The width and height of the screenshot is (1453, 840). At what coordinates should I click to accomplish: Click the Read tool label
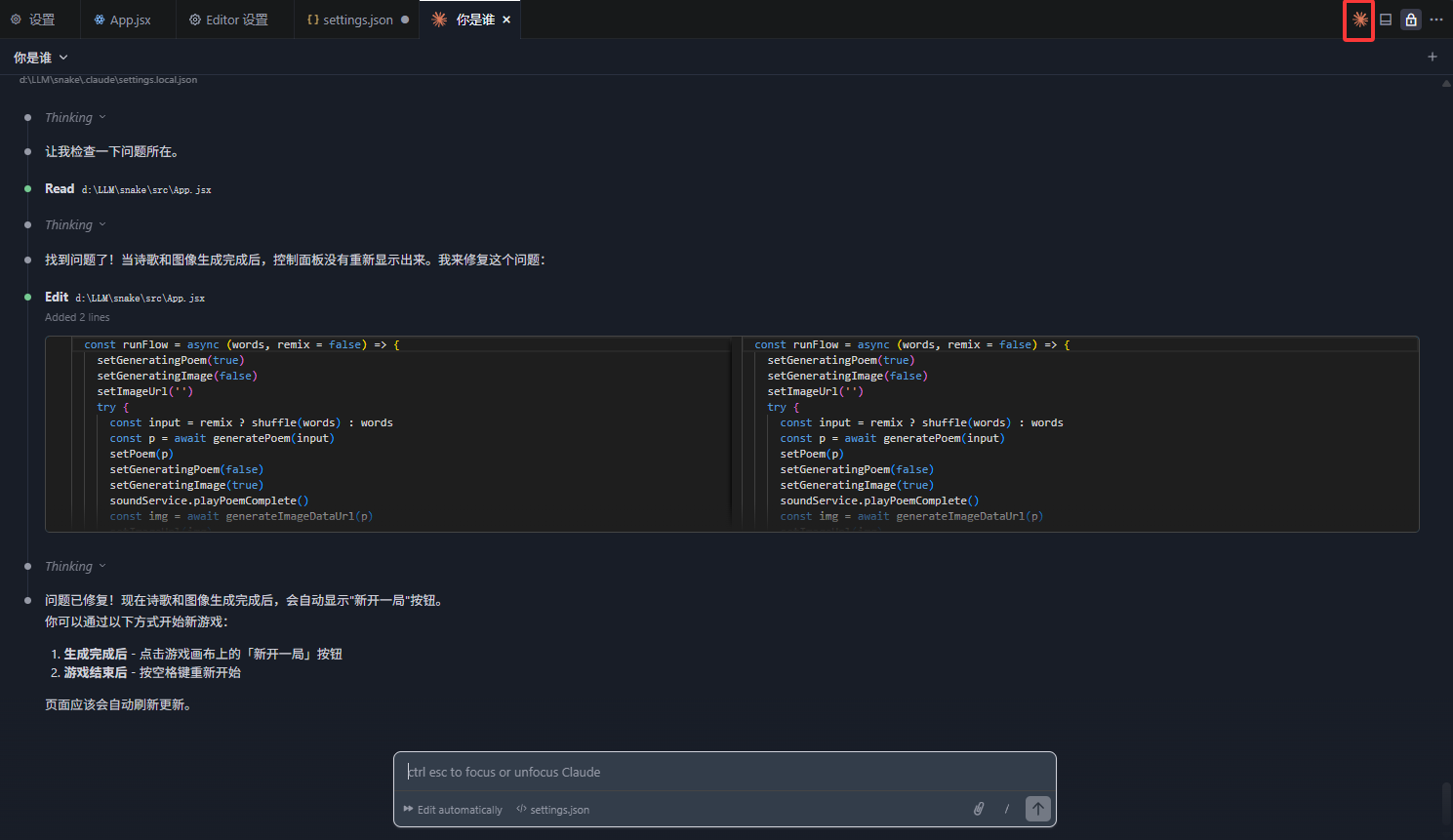click(x=60, y=188)
